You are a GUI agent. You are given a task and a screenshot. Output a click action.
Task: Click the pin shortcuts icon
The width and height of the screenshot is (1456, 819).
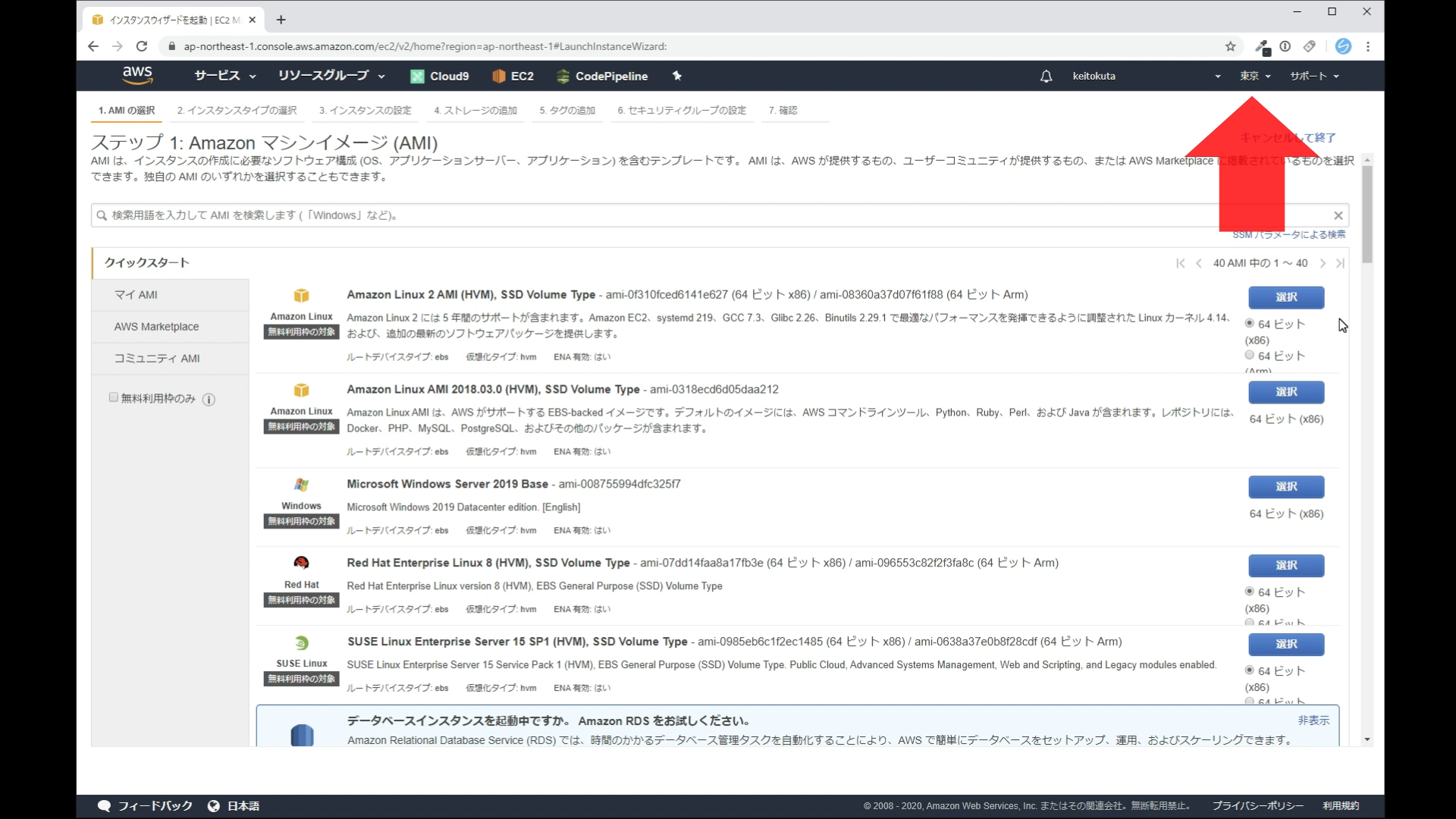point(677,76)
